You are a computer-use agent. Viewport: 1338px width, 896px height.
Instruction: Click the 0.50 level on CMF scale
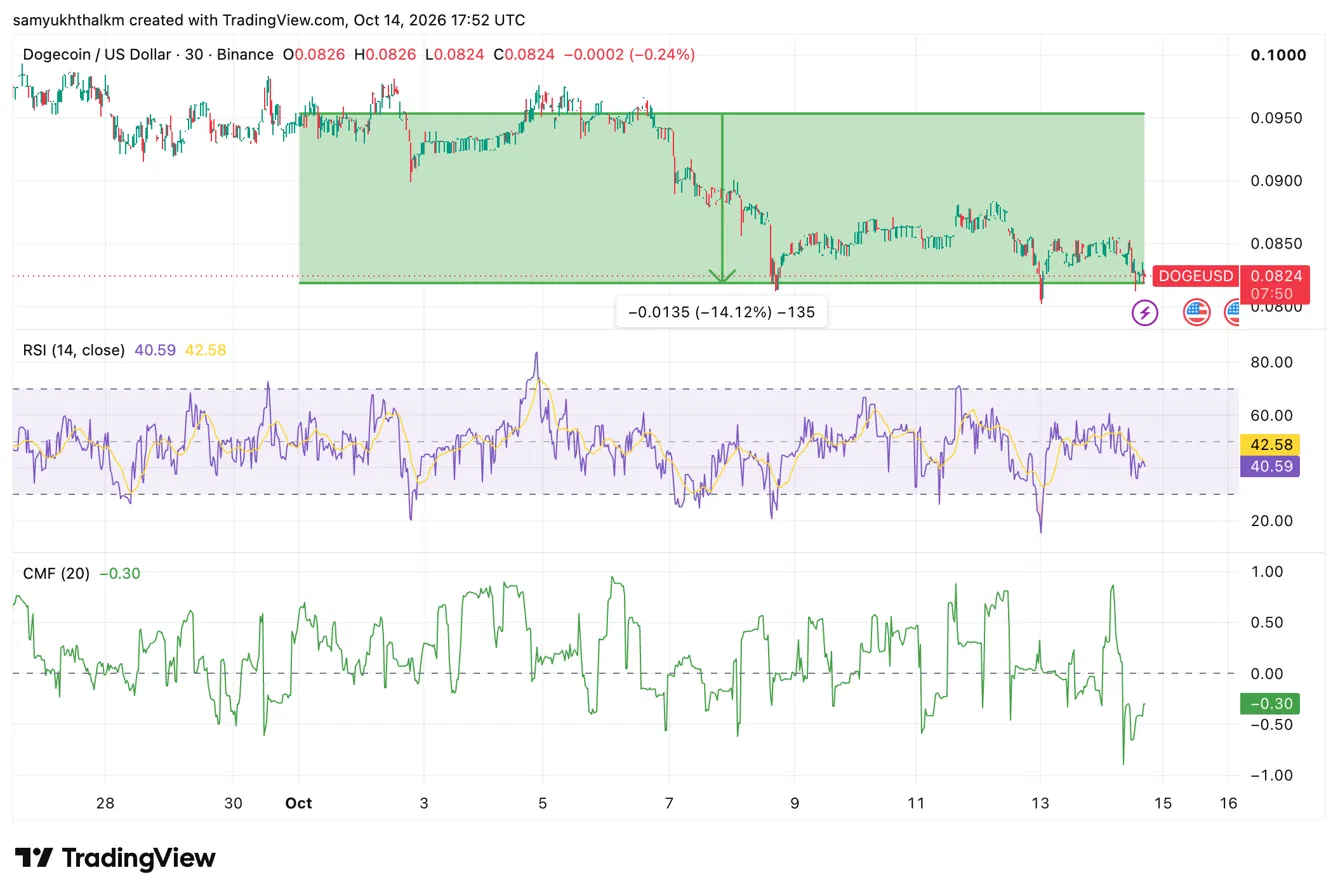(1269, 622)
